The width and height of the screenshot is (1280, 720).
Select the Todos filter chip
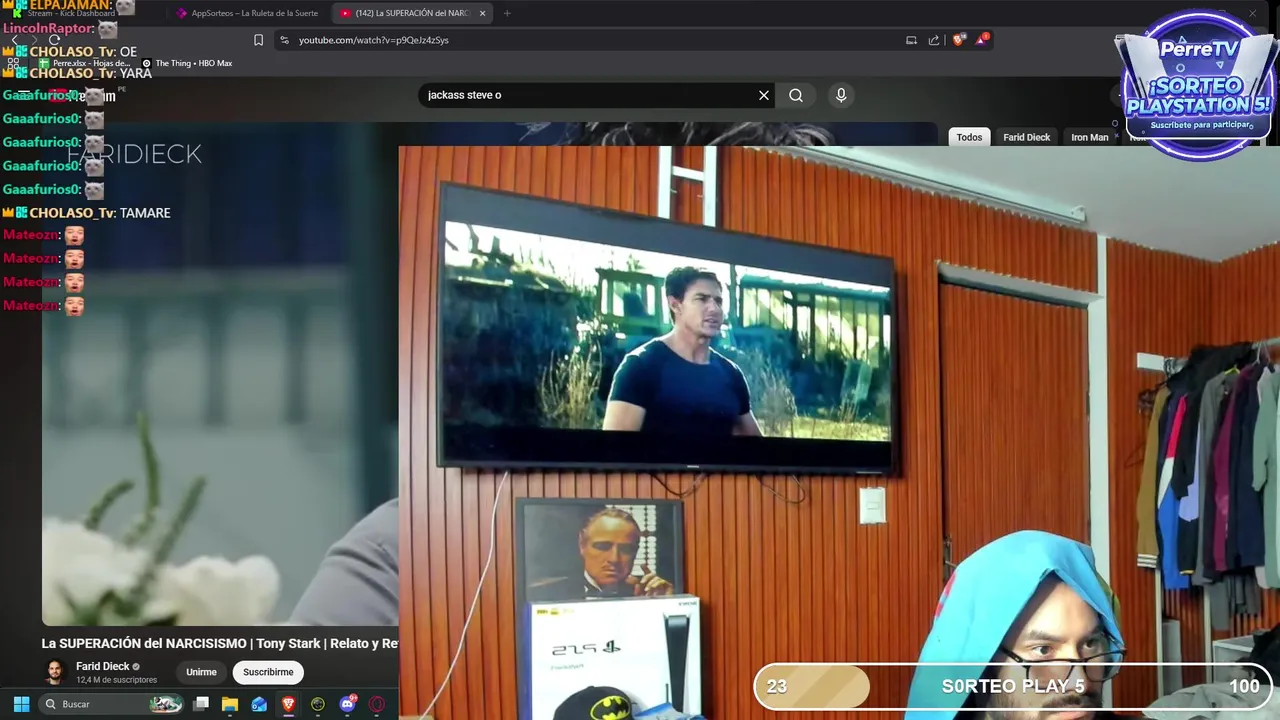pos(969,137)
